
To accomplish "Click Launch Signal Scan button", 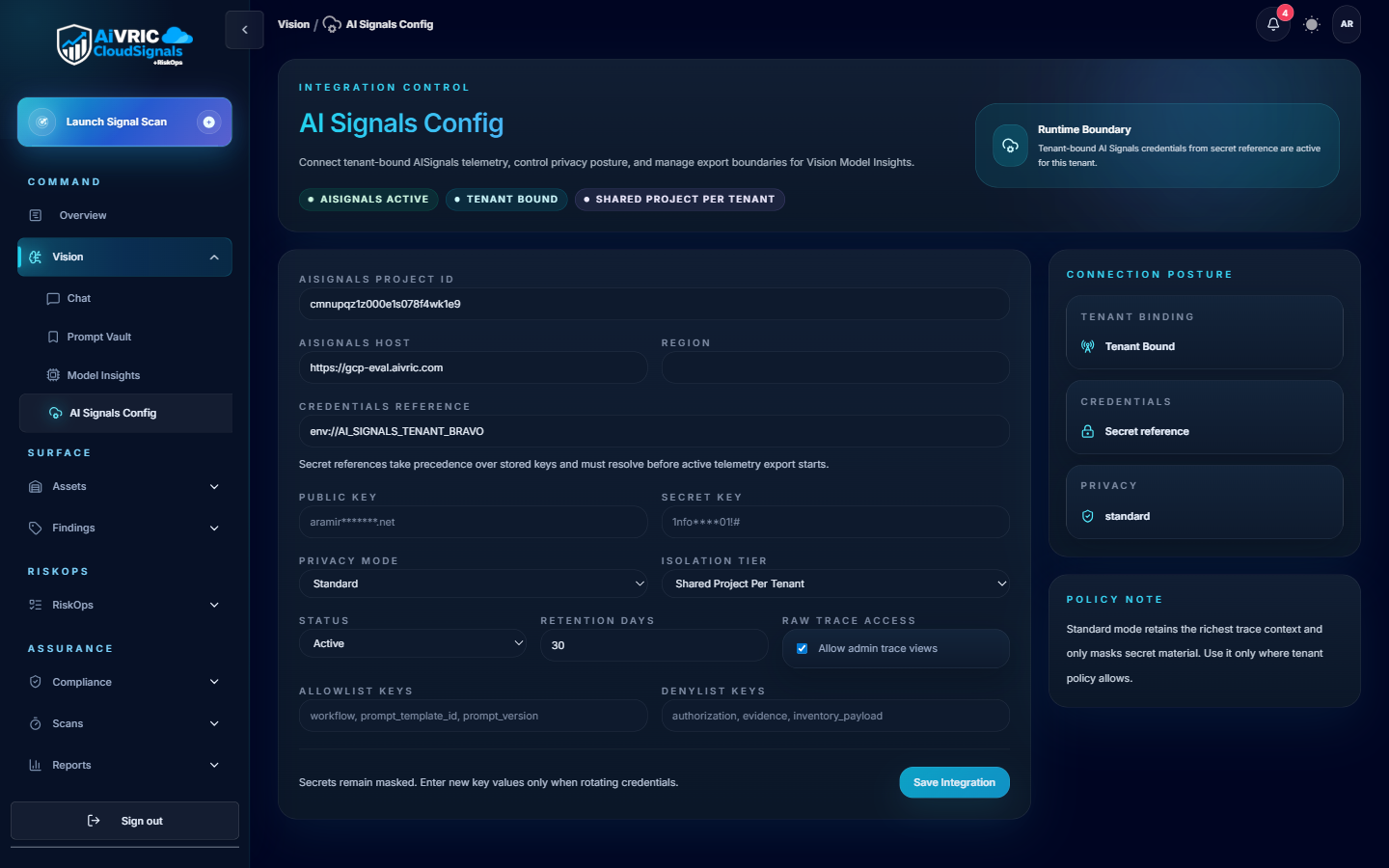I will tap(124, 122).
